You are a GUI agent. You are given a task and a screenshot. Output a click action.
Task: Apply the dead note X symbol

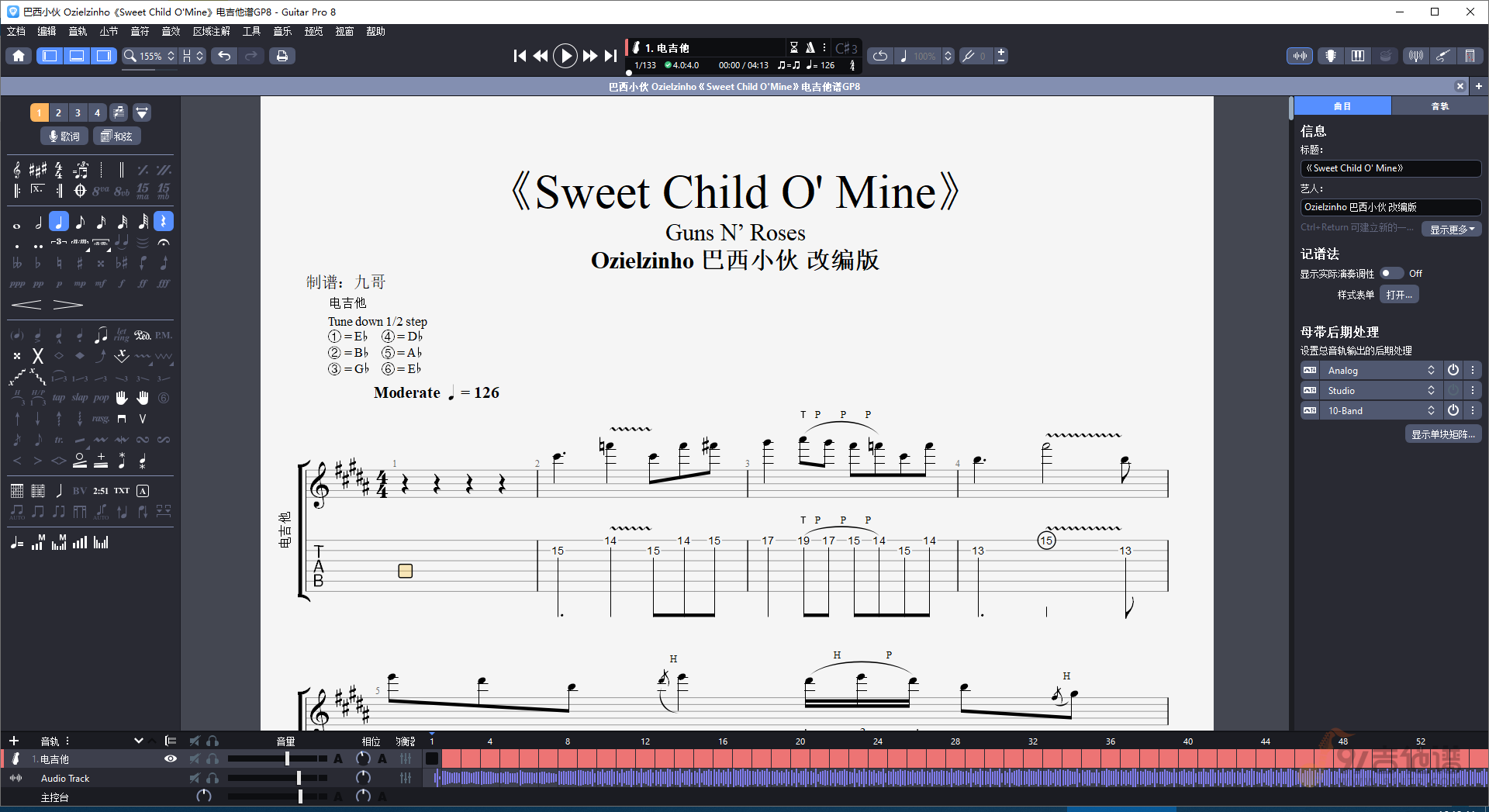pyautogui.click(x=38, y=357)
